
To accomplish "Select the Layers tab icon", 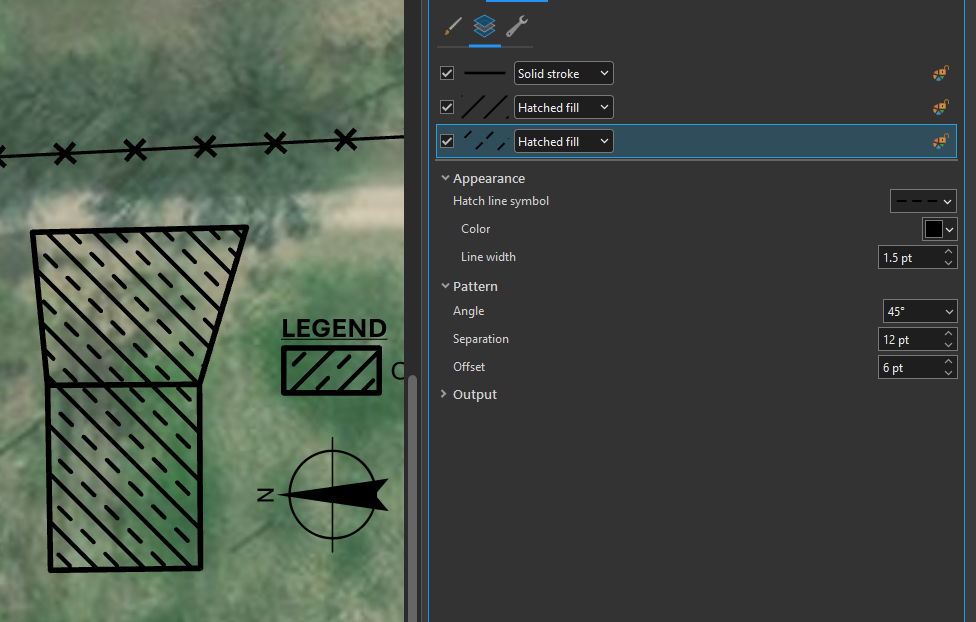I will point(484,26).
